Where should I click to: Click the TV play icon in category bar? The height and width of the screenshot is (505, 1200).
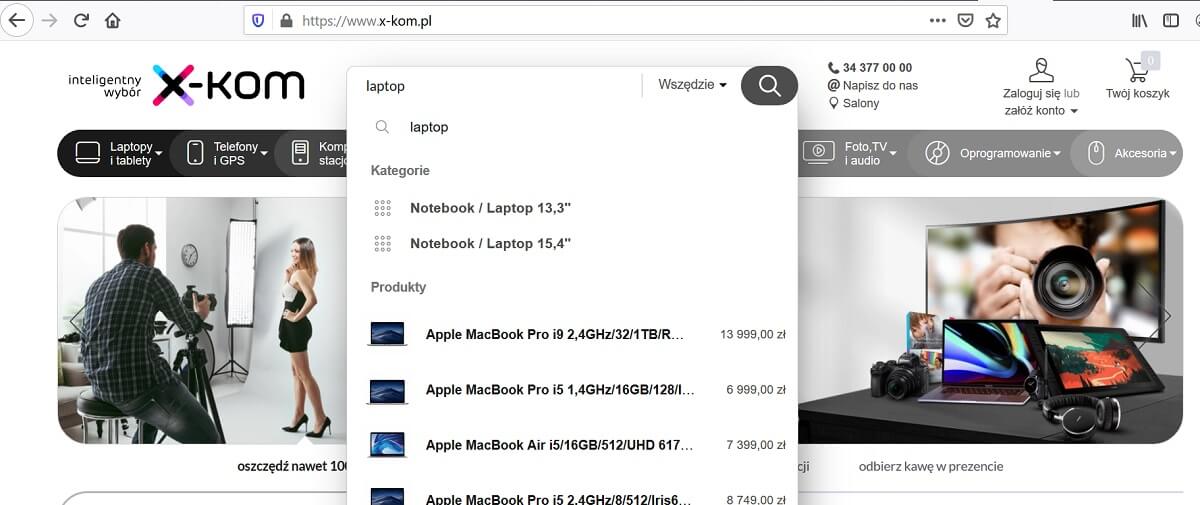pyautogui.click(x=818, y=152)
